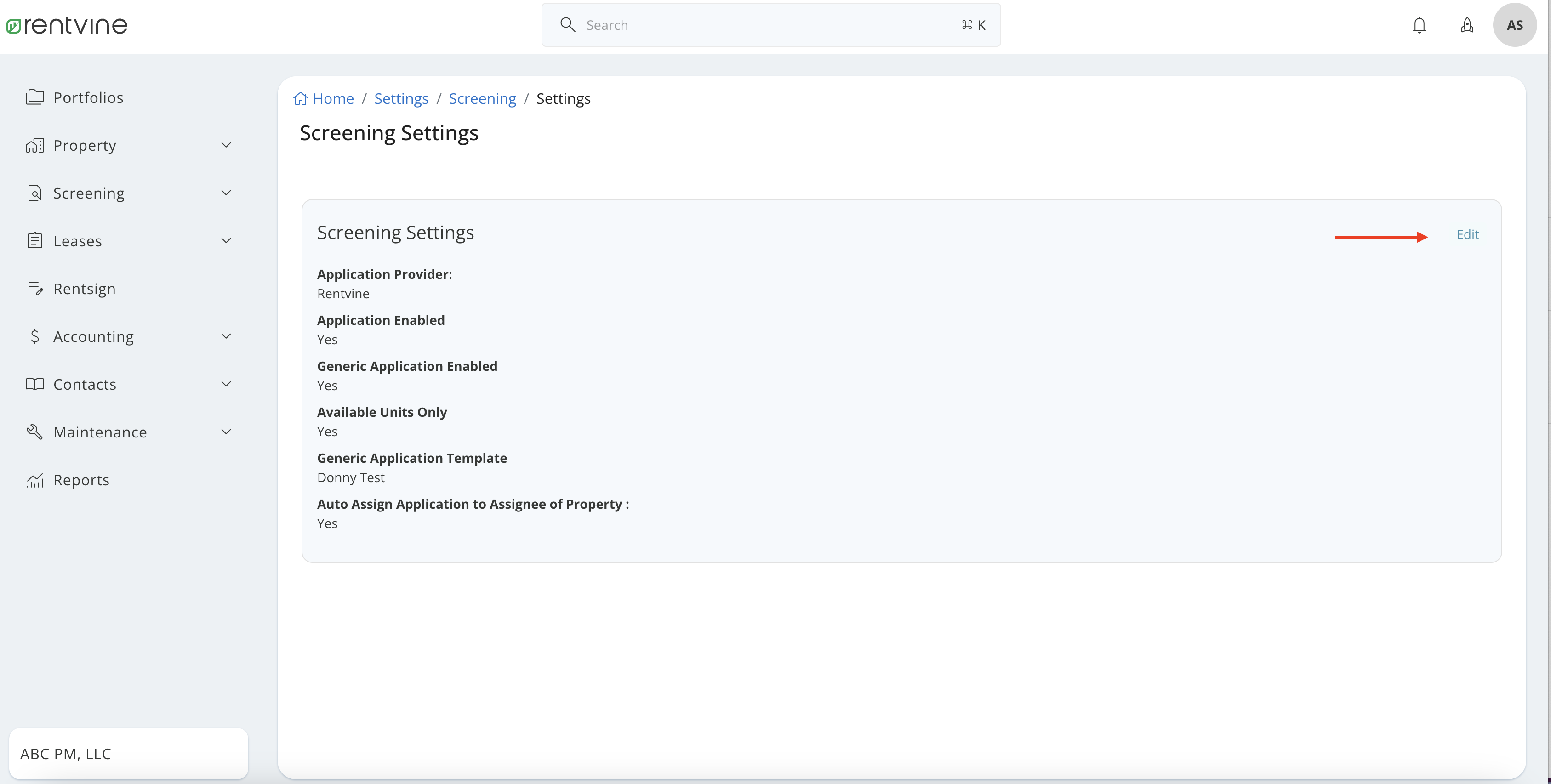Expand the Leases dropdown chevron
The width and height of the screenshot is (1551, 784).
226,240
